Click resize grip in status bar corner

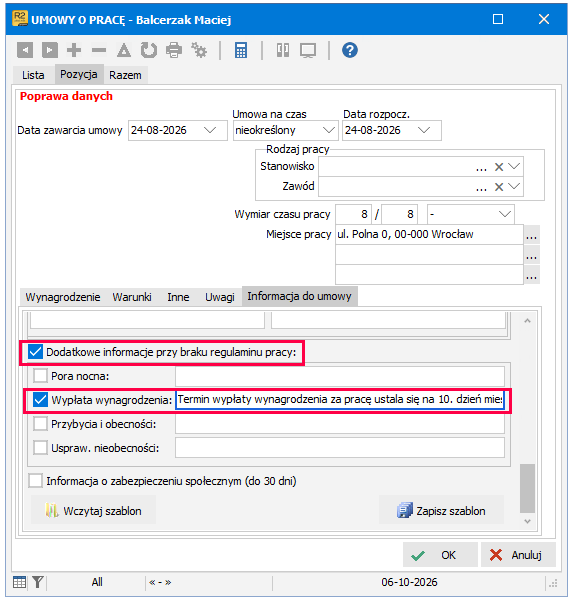coord(553,583)
